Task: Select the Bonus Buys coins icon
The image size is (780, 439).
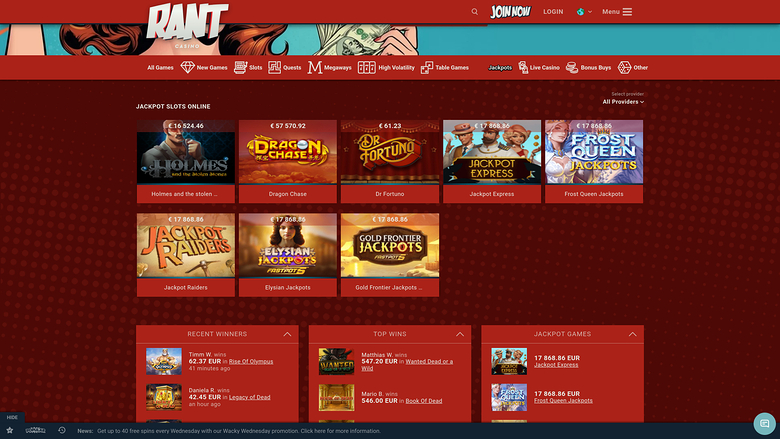Action: (x=572, y=67)
